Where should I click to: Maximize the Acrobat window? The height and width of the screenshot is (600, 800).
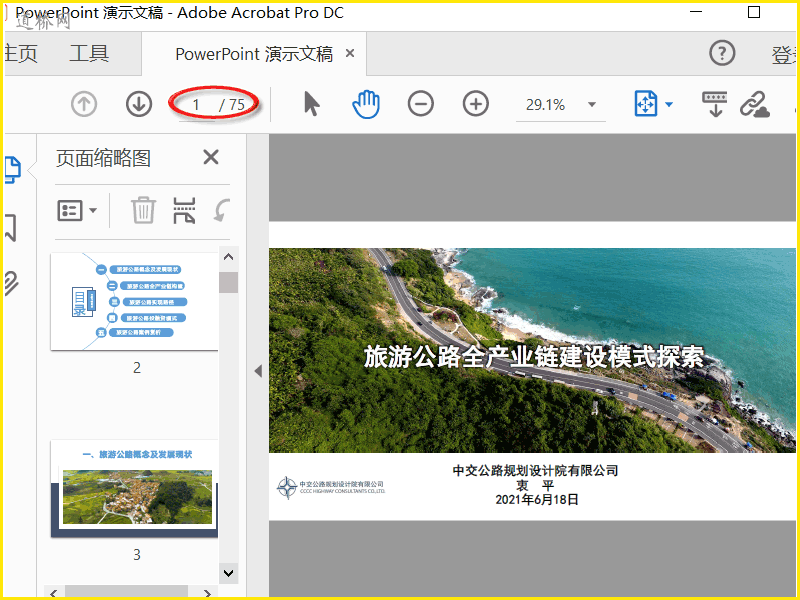(754, 12)
